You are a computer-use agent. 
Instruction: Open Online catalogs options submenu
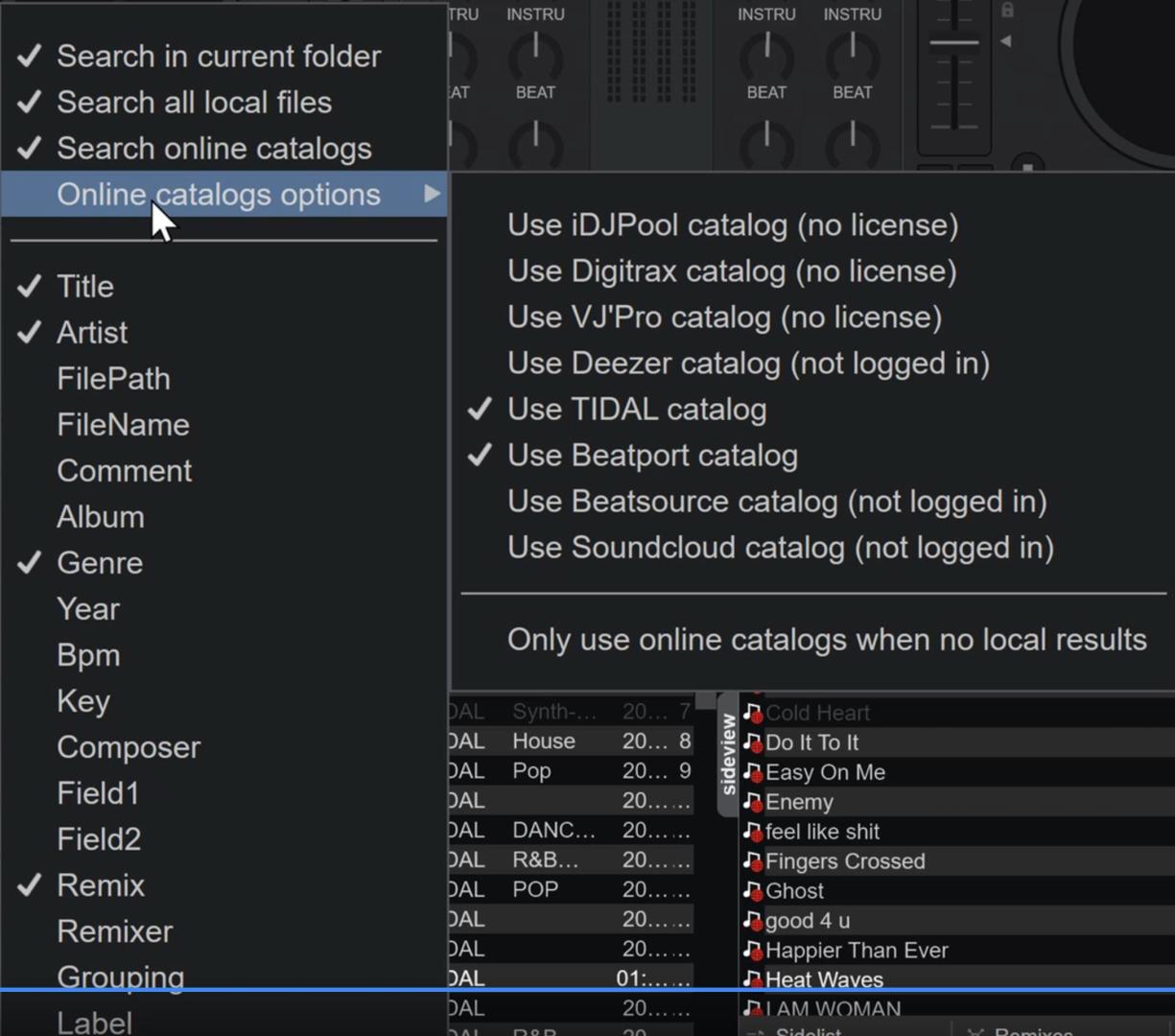[x=223, y=195]
